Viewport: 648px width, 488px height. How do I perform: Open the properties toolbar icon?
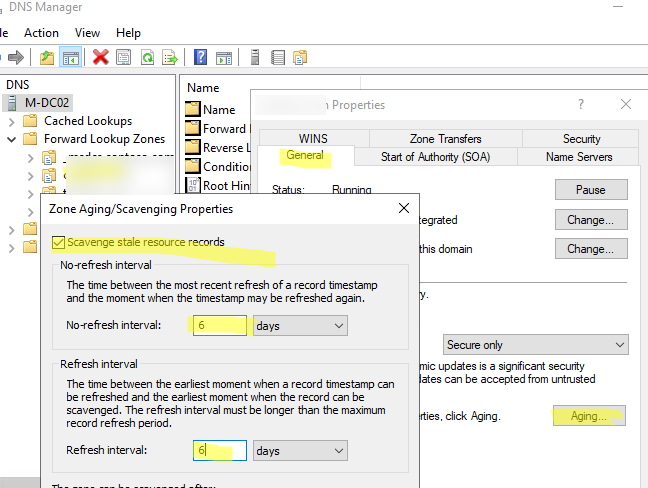pos(124,57)
